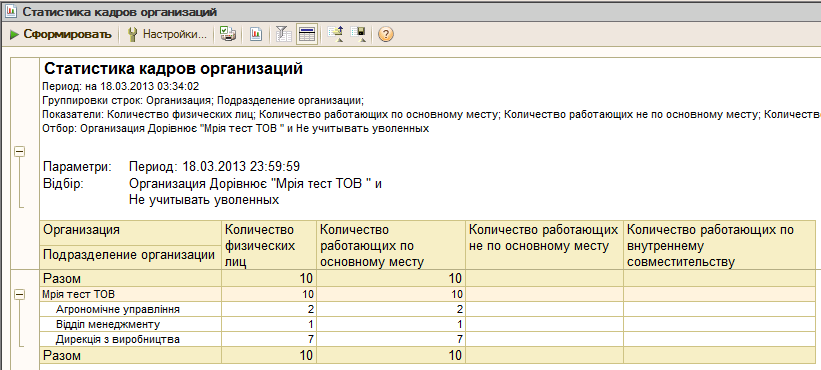
Task: Click the Количество работающих по основному месту header
Action: click(391, 245)
